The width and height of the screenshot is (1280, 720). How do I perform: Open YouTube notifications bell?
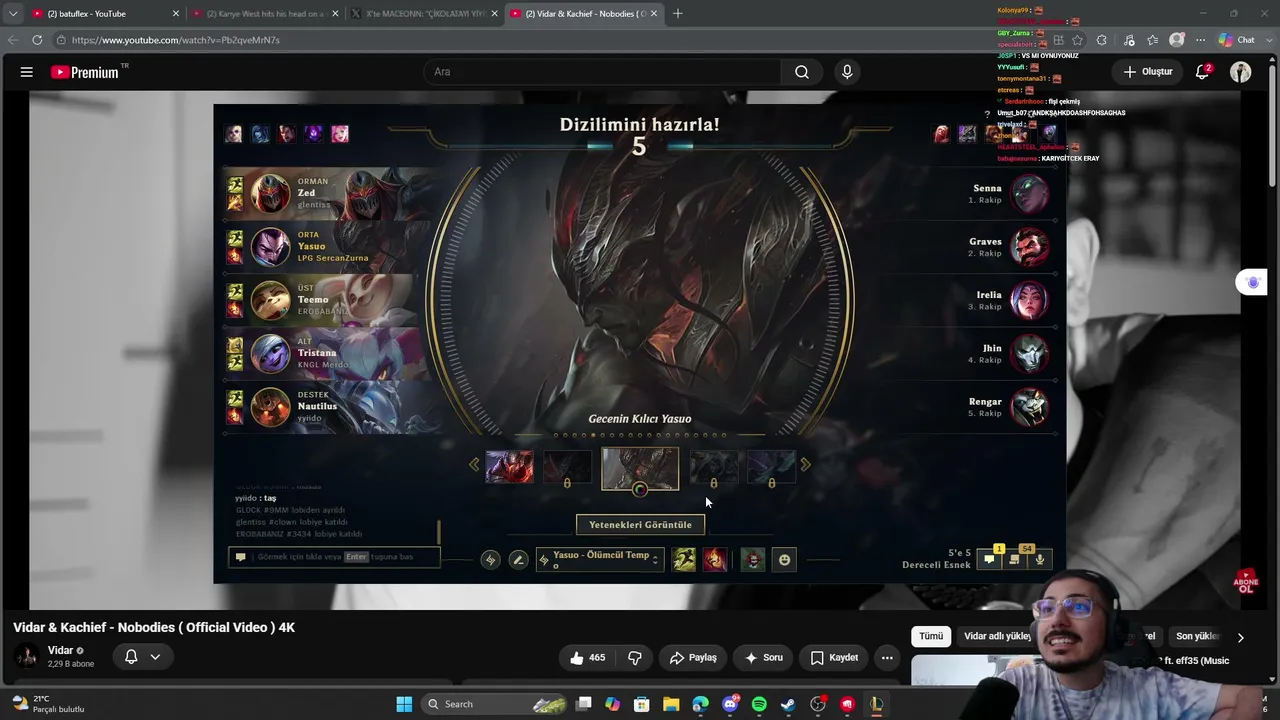click(x=1203, y=72)
